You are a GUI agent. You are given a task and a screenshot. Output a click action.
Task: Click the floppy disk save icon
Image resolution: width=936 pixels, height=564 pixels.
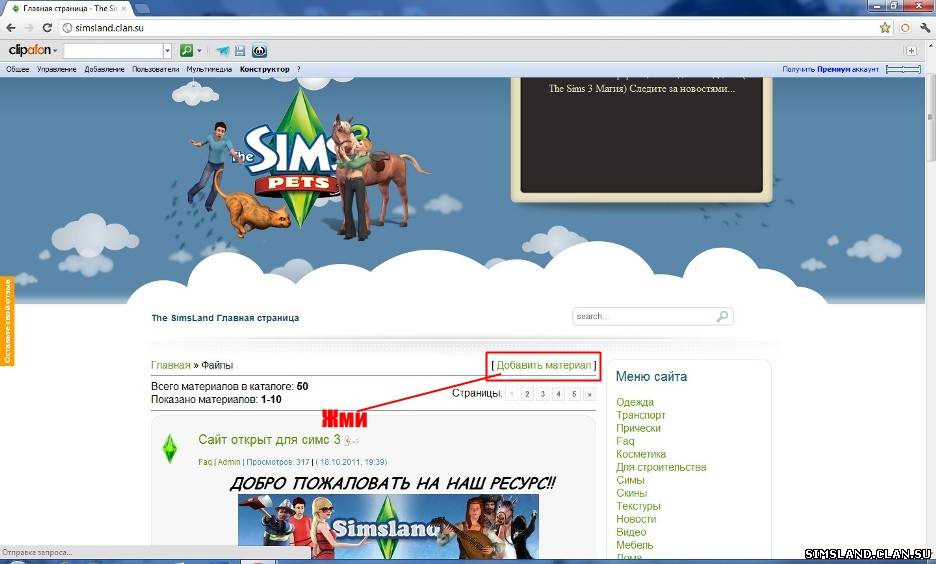click(x=240, y=51)
